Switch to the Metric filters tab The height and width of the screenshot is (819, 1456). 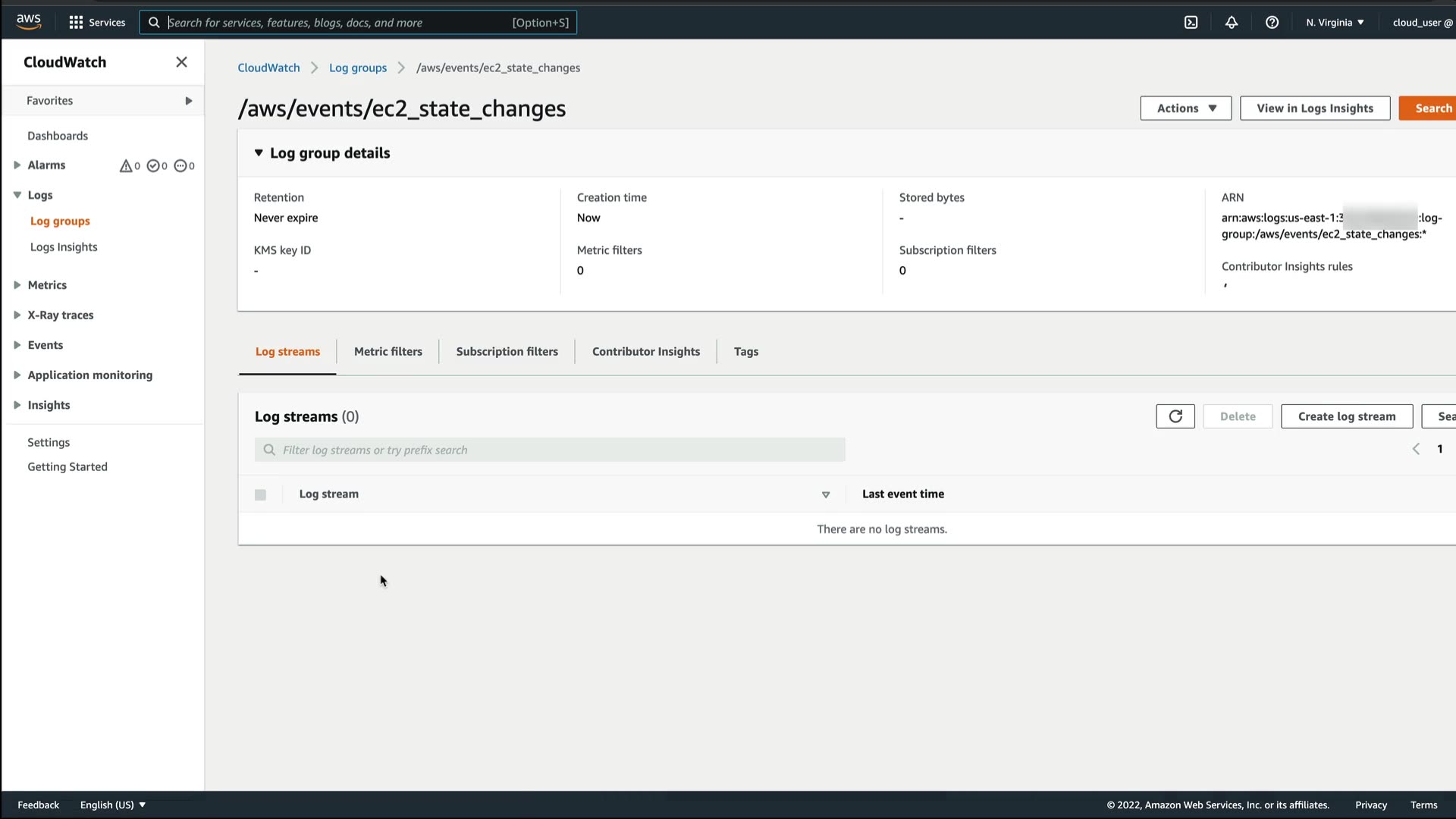click(x=388, y=352)
